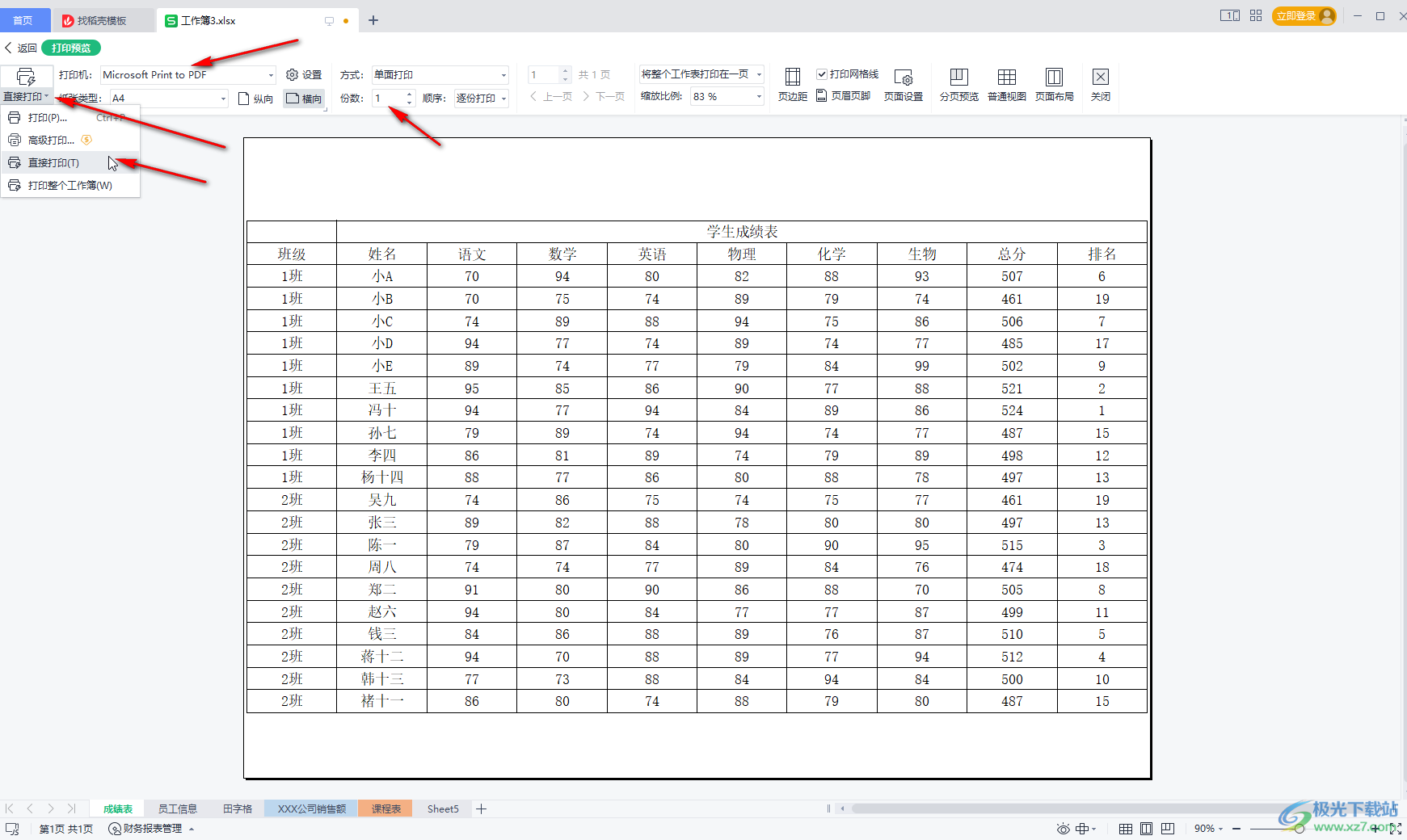This screenshot has height=840, width=1407.
Task: Switch to 分页预览 view
Action: click(959, 85)
